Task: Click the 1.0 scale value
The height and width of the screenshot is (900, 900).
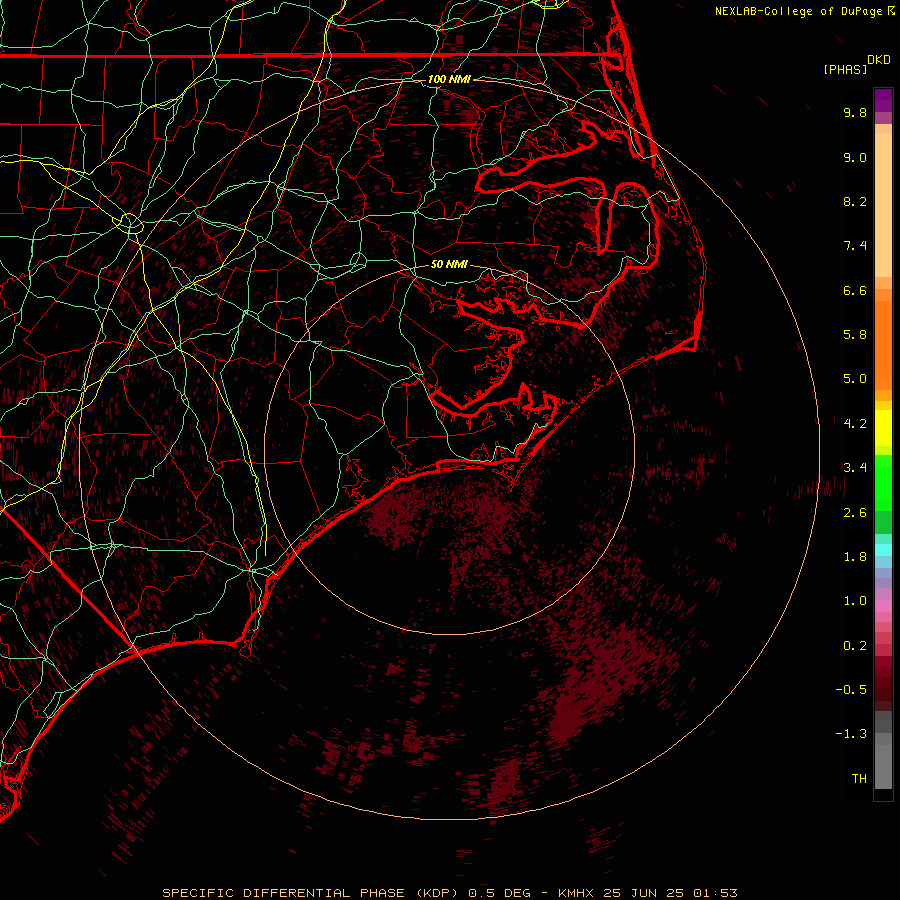Action: 855,601
